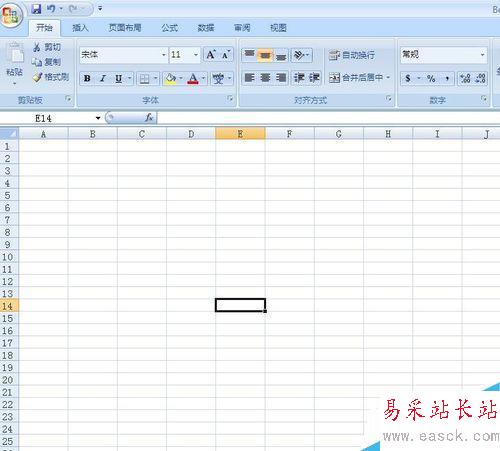Cut selection with 剪切
500x451 pixels.
pyautogui.click(x=47, y=47)
